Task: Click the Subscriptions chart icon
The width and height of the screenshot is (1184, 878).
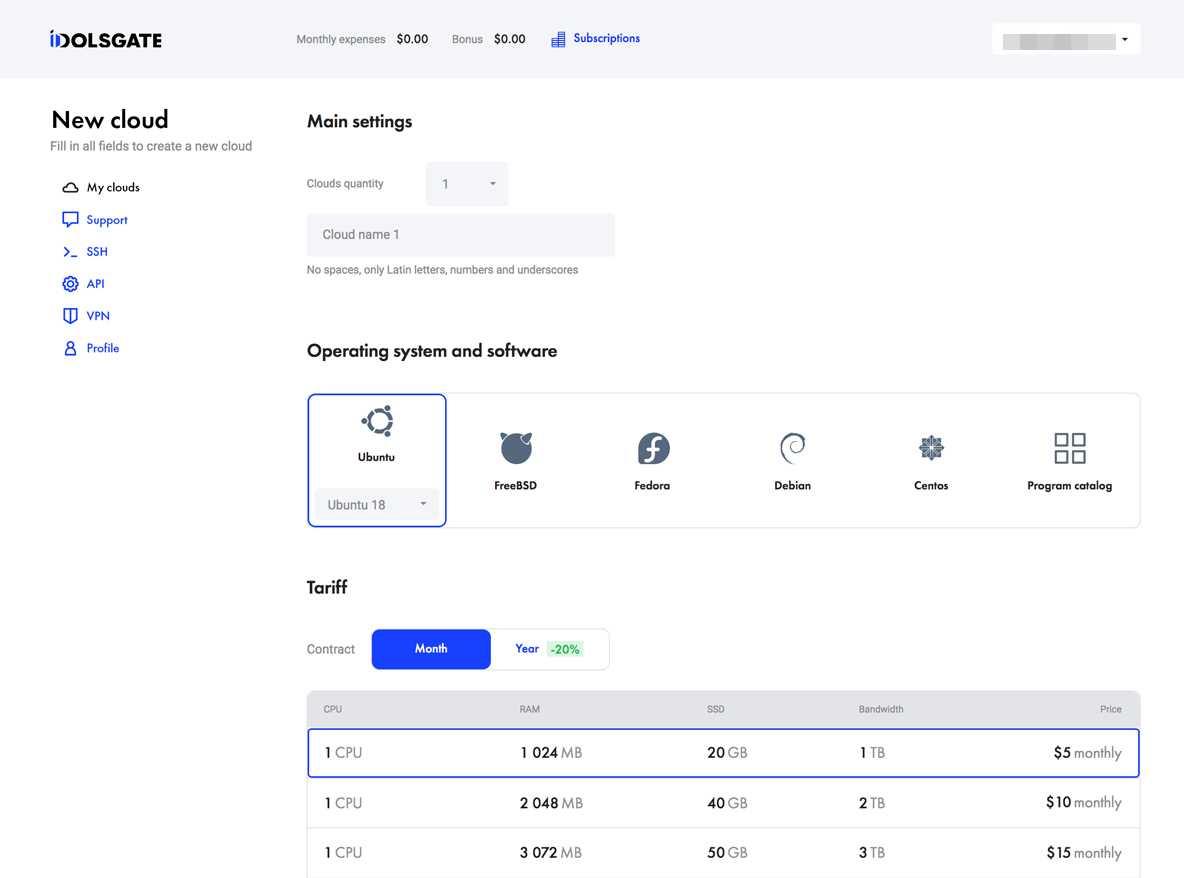Action: point(558,39)
